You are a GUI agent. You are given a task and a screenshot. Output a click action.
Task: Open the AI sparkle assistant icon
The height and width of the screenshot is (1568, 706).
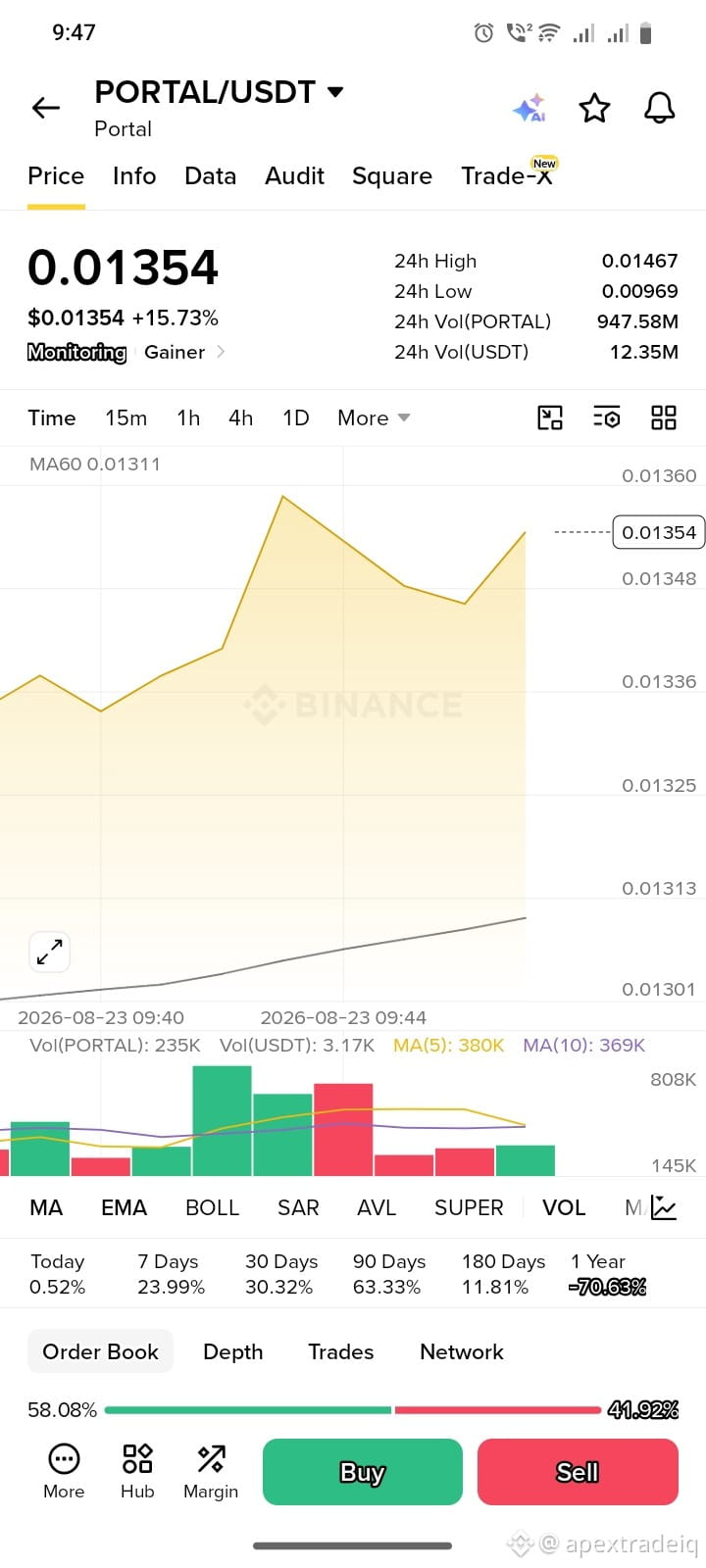[x=529, y=108]
